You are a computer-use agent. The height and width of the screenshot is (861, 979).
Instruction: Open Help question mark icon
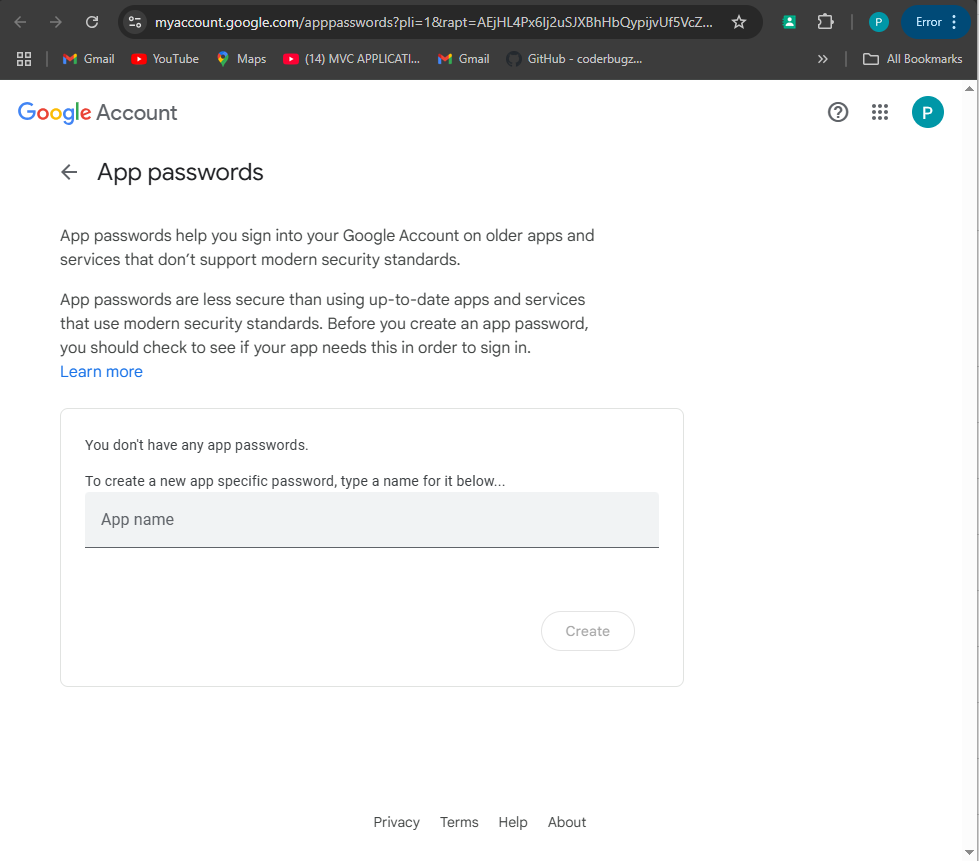click(838, 112)
